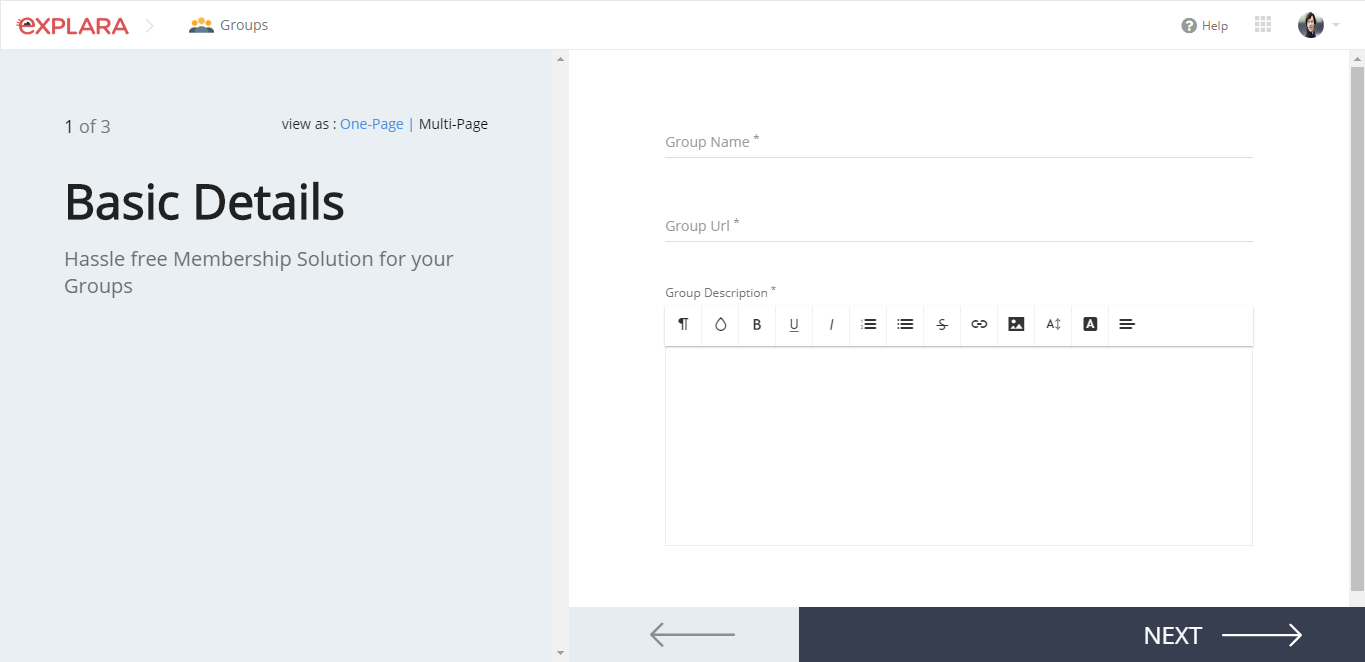Click the Group Url input field
This screenshot has width=1365, height=662.
958,226
